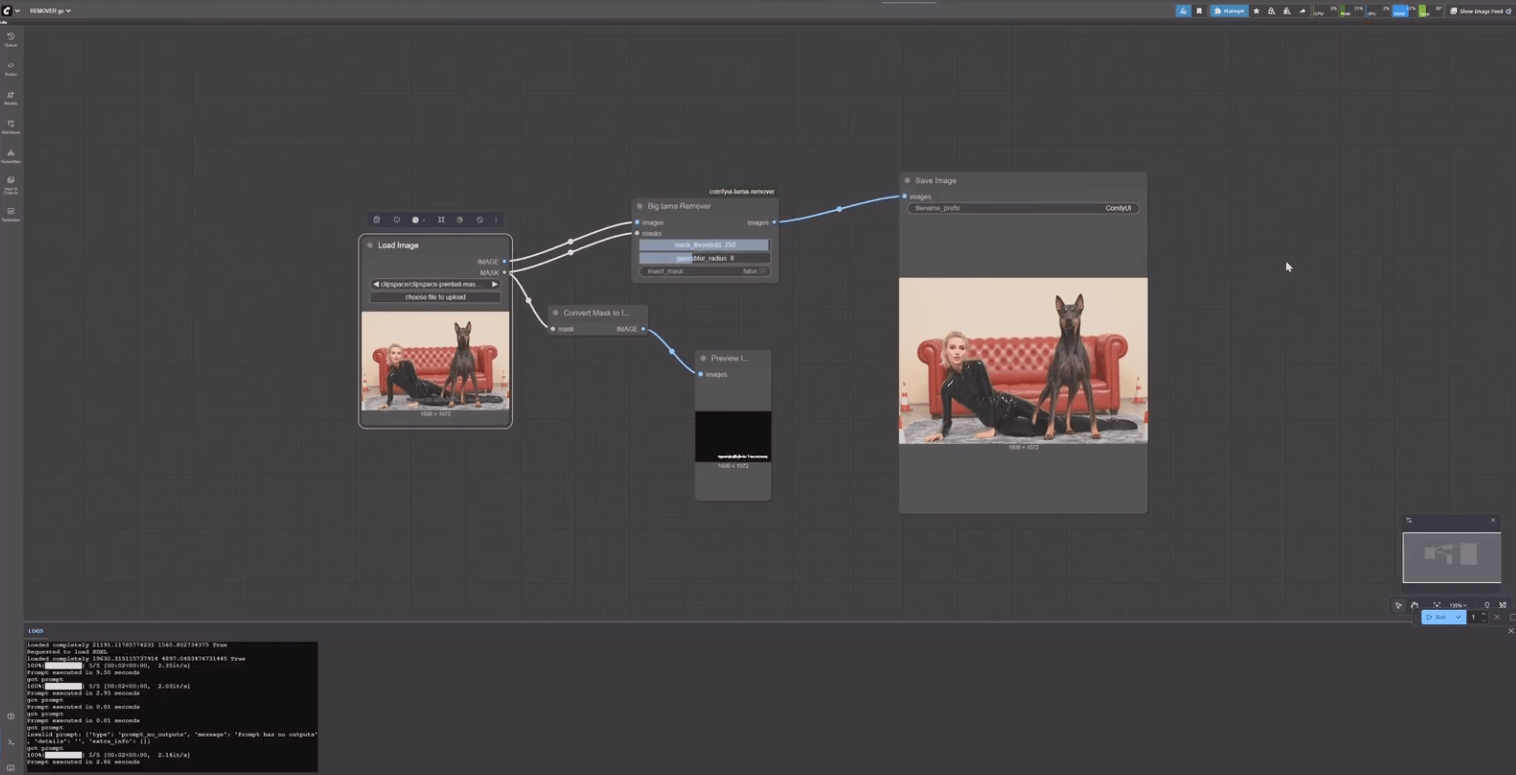Image resolution: width=1516 pixels, height=775 pixels.
Task: Select the hand pan tool
Action: tap(1414, 605)
